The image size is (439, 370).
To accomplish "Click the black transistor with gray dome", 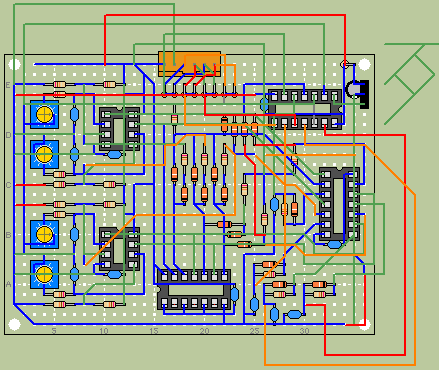I will click(x=357, y=94).
